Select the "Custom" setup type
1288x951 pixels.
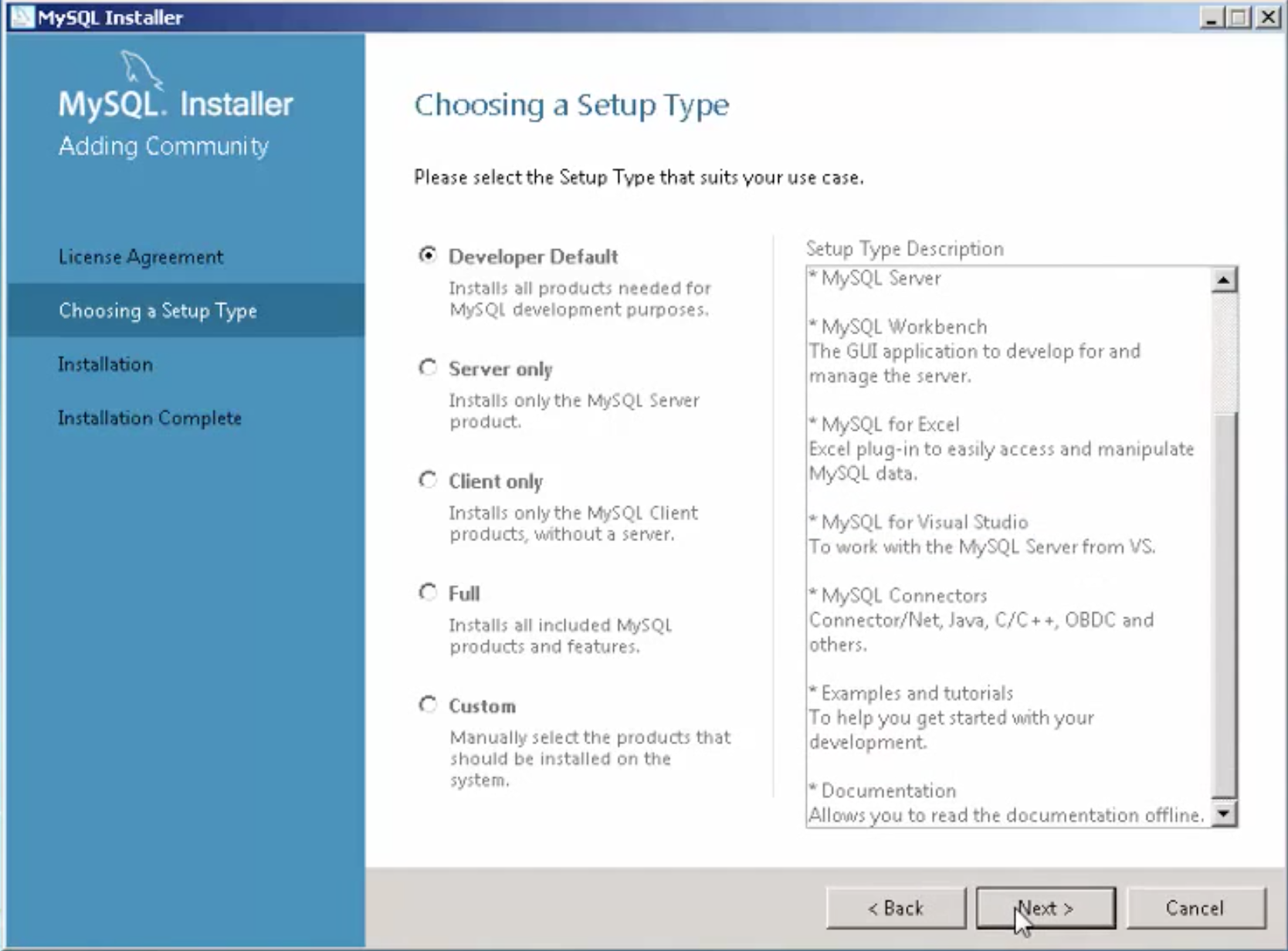(429, 705)
